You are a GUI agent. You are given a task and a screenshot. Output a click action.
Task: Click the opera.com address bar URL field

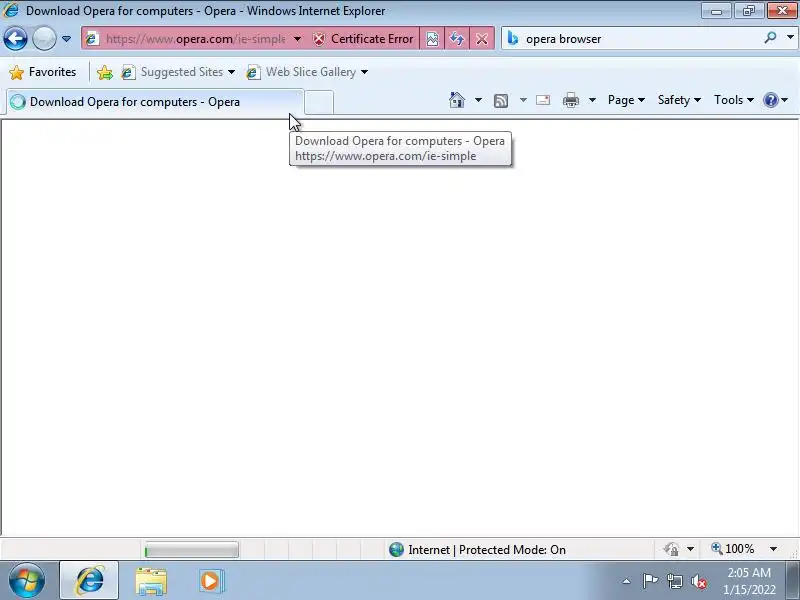tap(195, 39)
